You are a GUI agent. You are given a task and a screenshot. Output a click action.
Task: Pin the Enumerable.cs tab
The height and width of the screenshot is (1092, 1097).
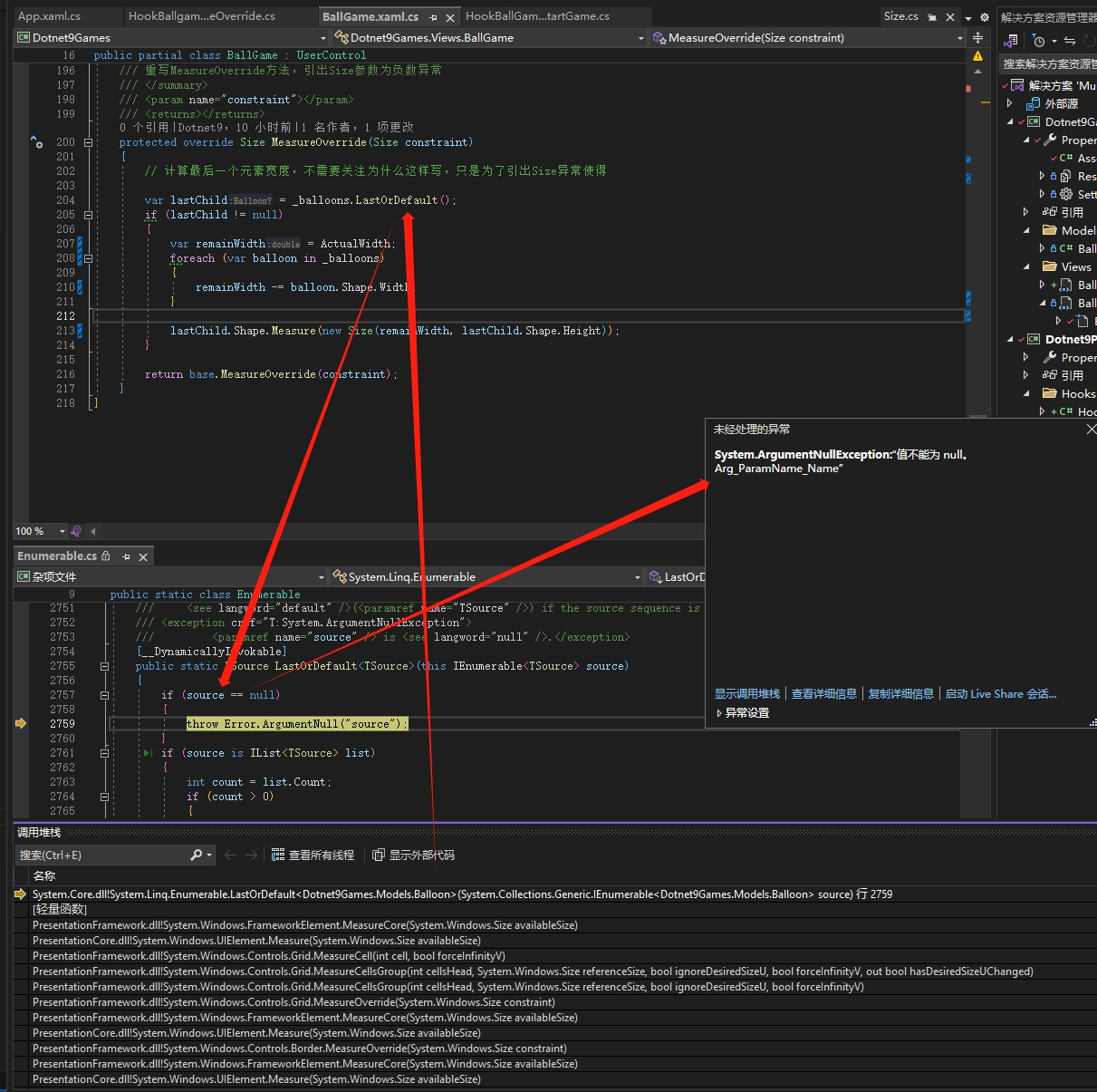tap(126, 556)
